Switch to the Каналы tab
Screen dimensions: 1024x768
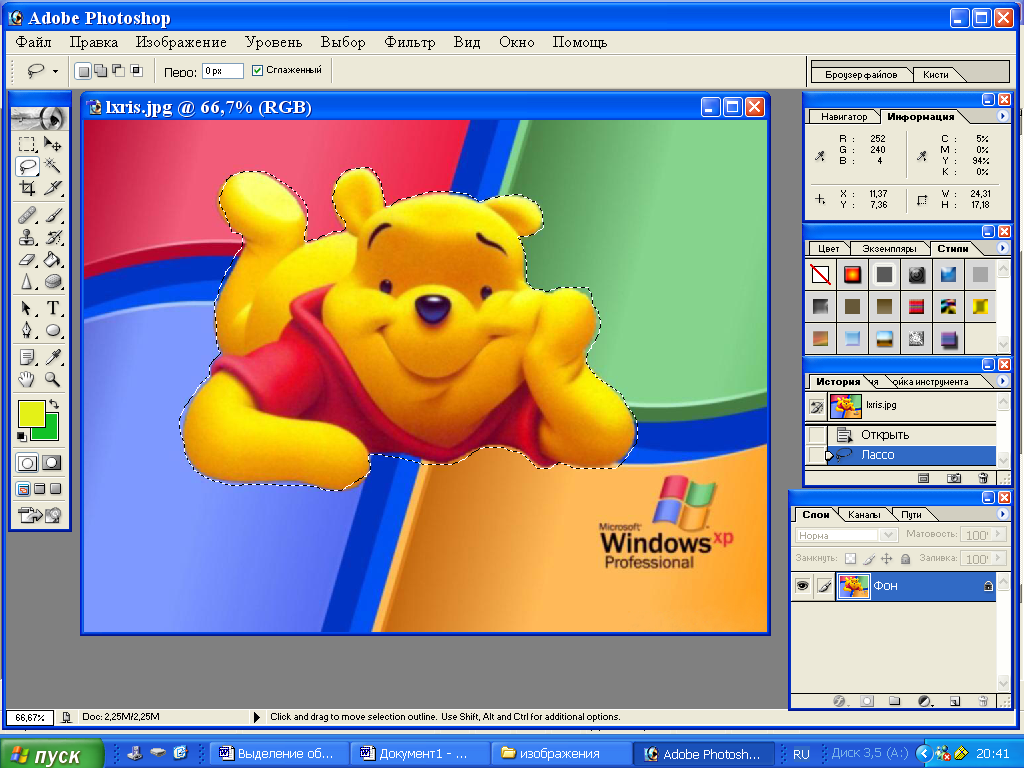863,515
